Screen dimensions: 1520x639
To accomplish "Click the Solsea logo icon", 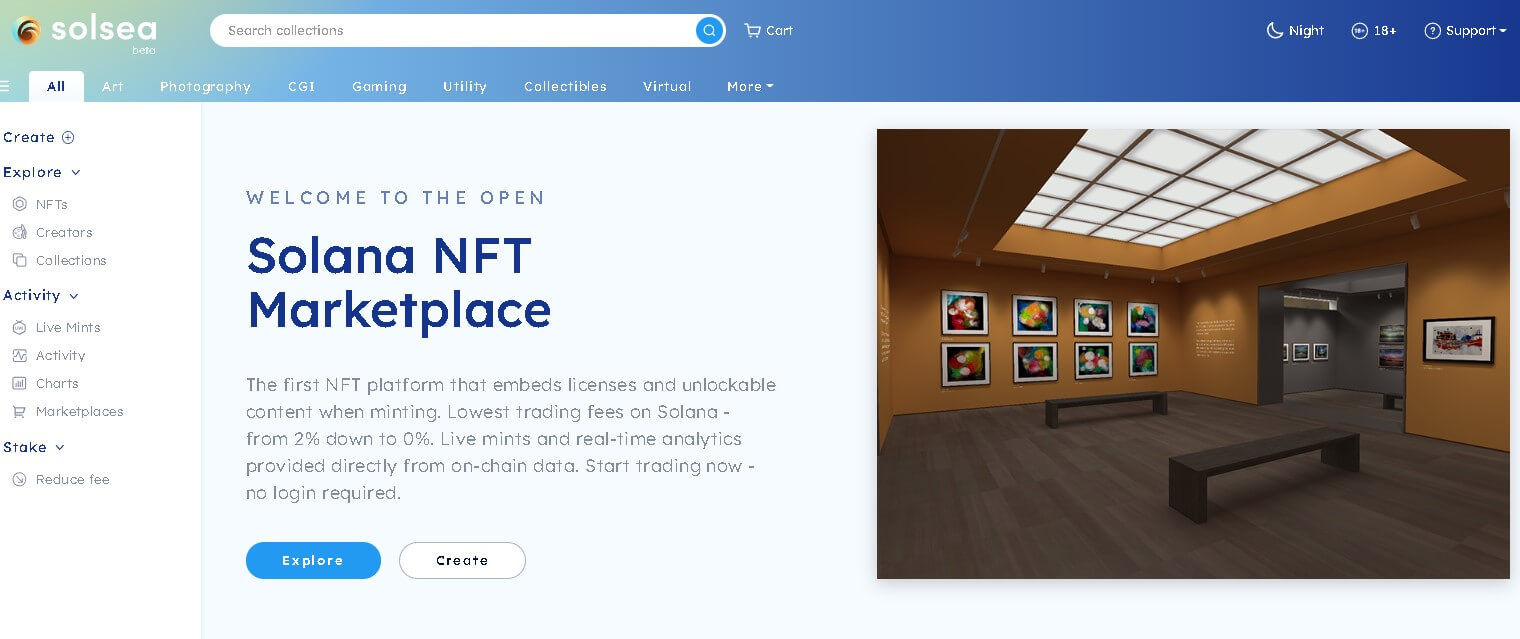I will tap(27, 31).
